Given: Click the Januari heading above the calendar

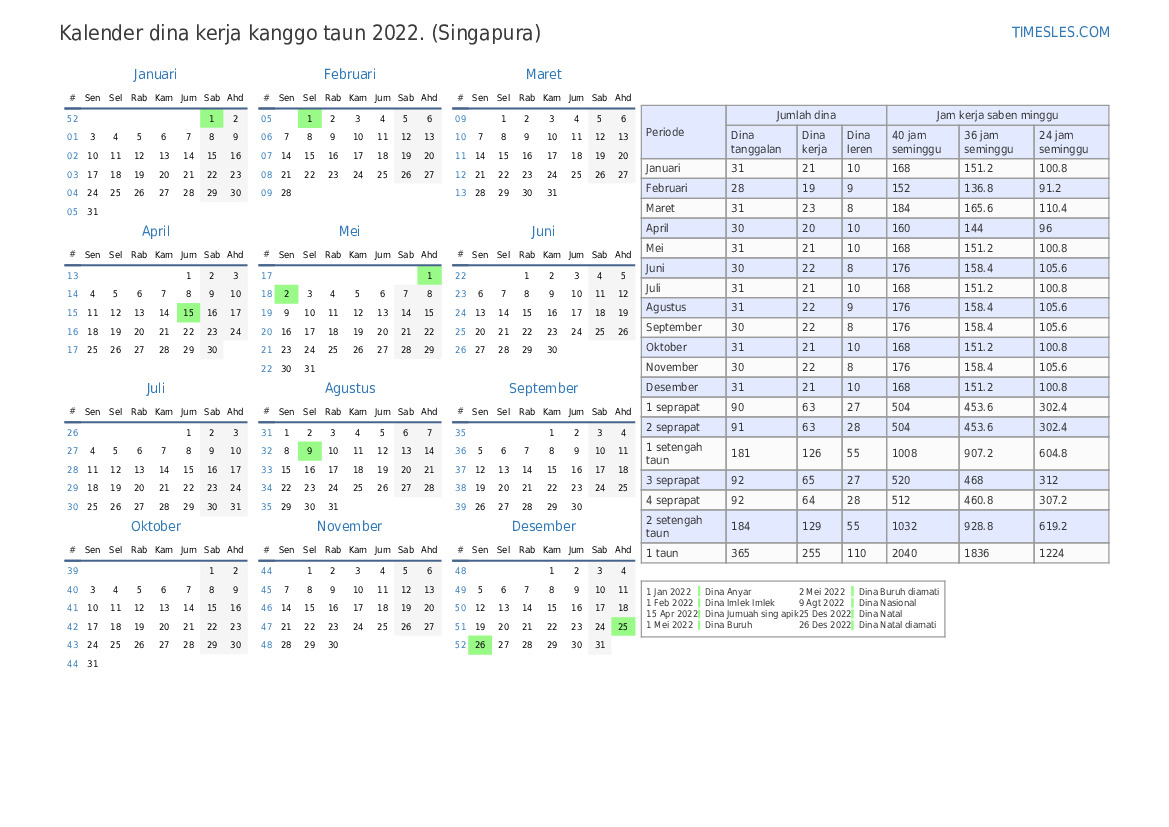Looking at the screenshot, I should pyautogui.click(x=155, y=74).
